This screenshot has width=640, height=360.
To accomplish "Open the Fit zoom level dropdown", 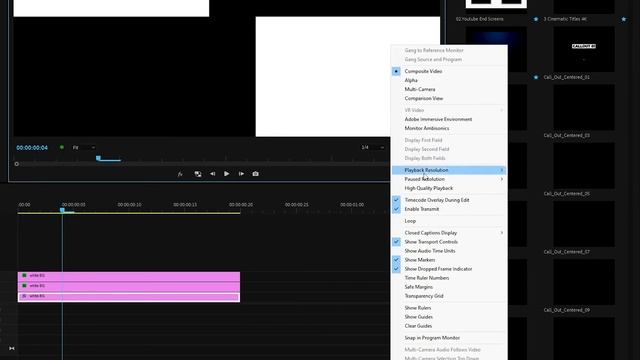I will coord(84,147).
